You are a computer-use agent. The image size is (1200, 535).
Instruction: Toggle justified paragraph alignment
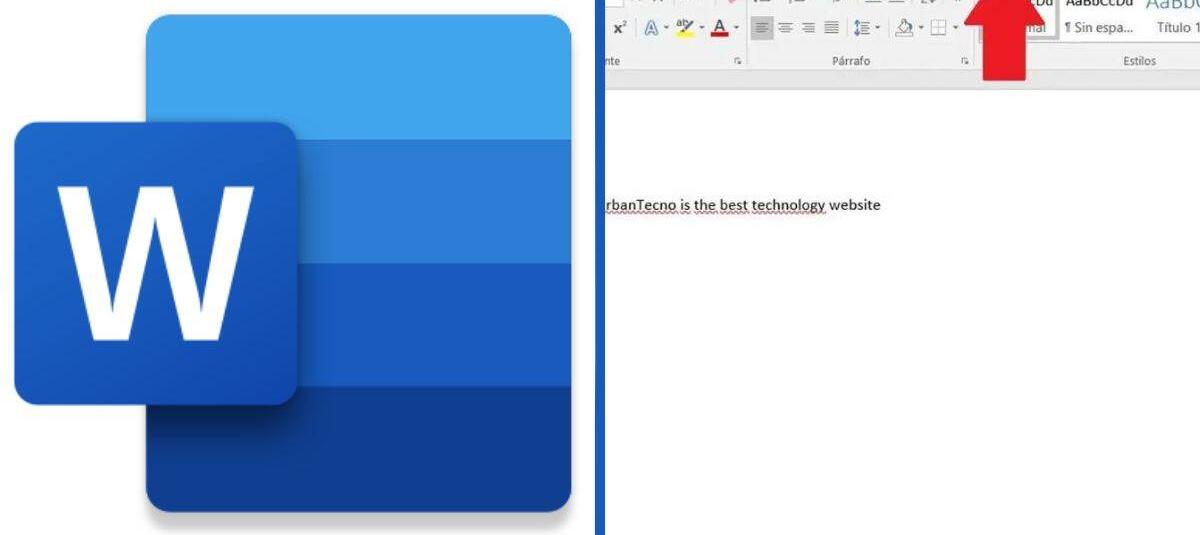click(x=831, y=28)
